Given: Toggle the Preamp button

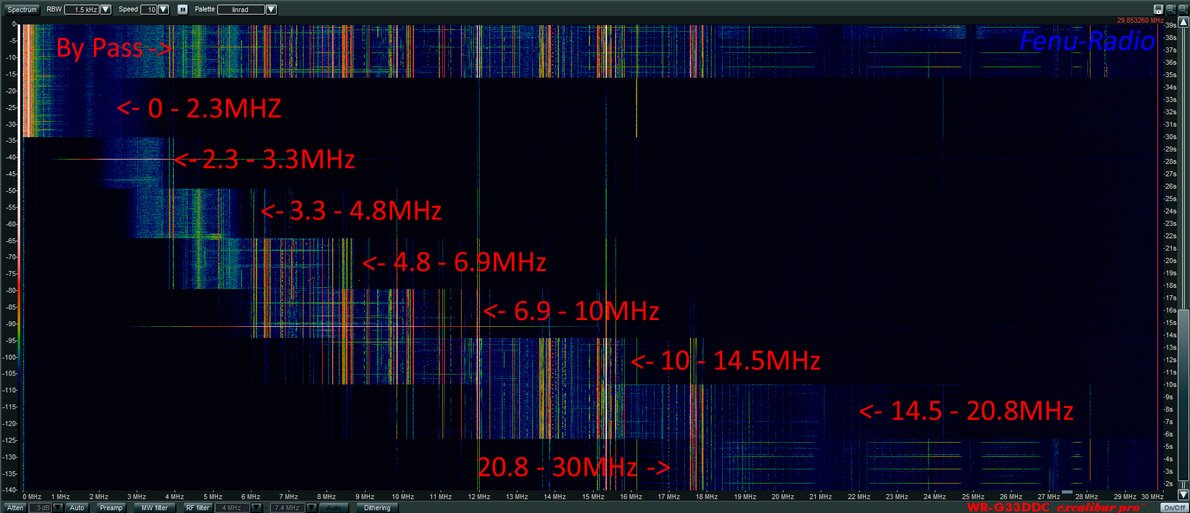Looking at the screenshot, I should tap(111, 508).
